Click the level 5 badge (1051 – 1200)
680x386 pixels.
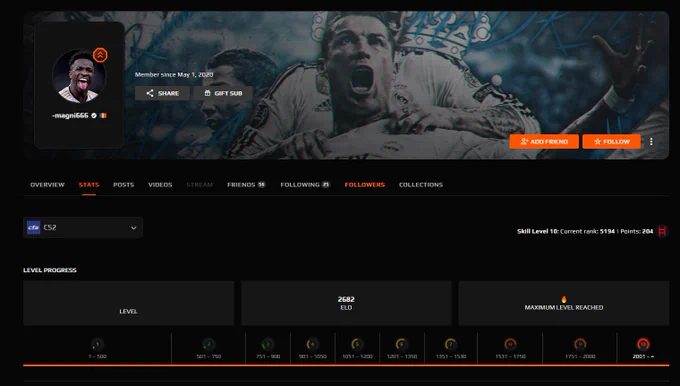(x=357, y=344)
